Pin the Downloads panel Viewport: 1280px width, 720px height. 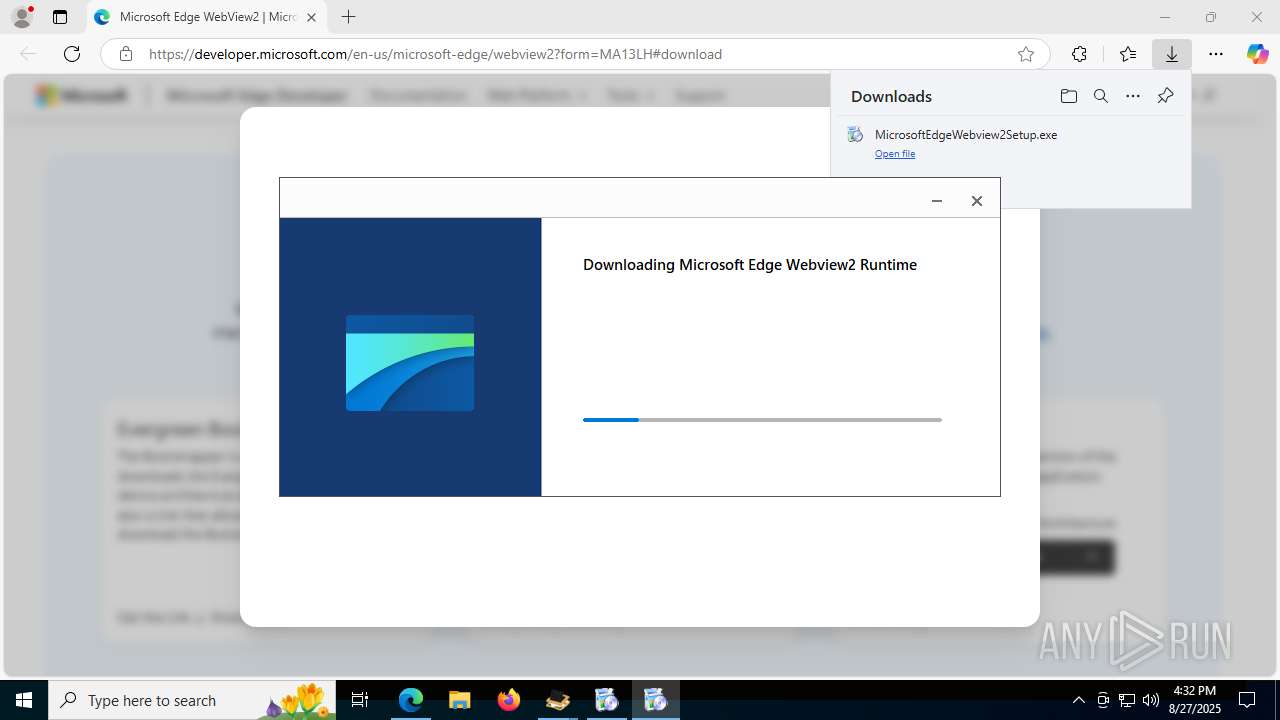click(x=1165, y=96)
